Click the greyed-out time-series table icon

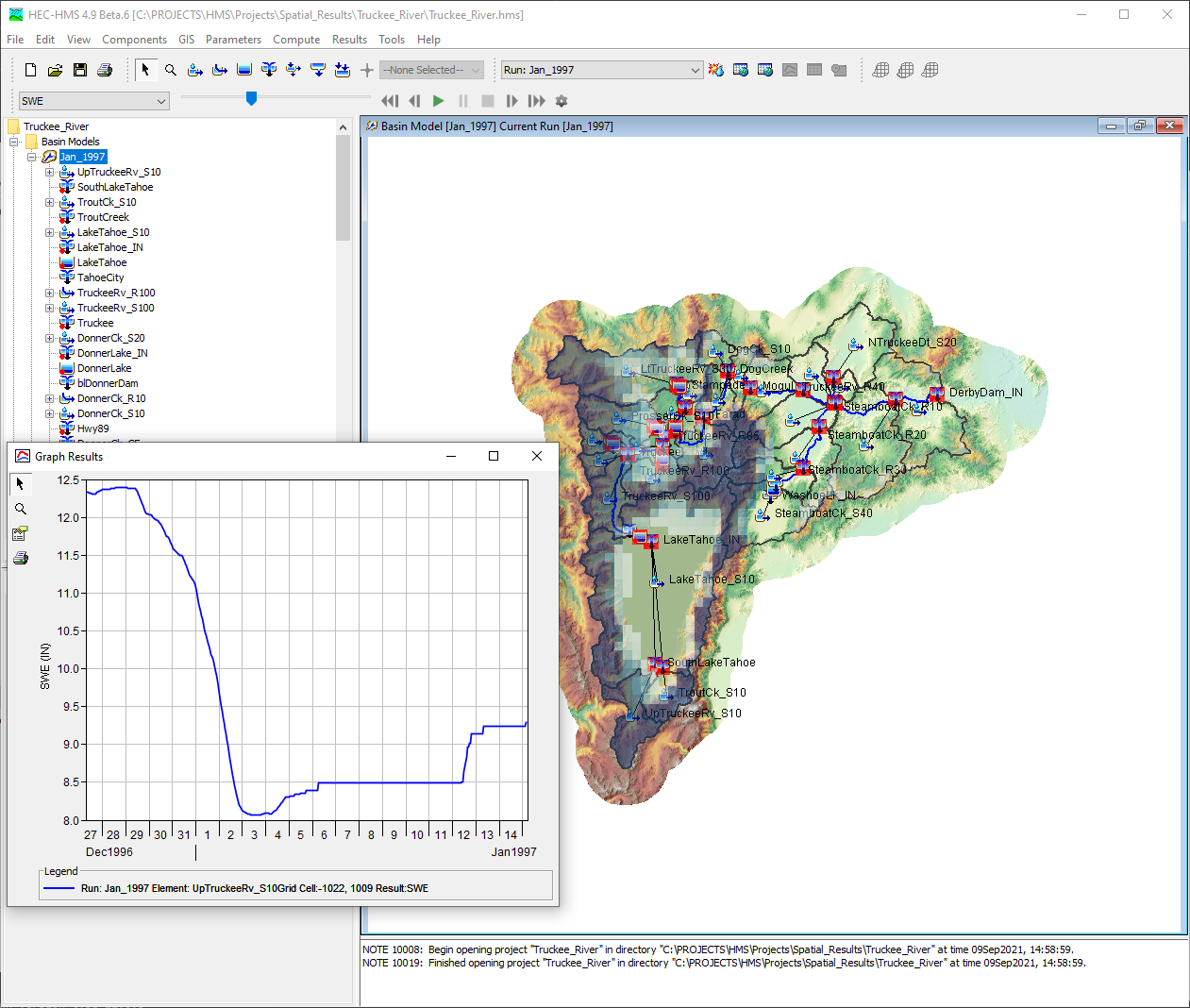[x=839, y=70]
